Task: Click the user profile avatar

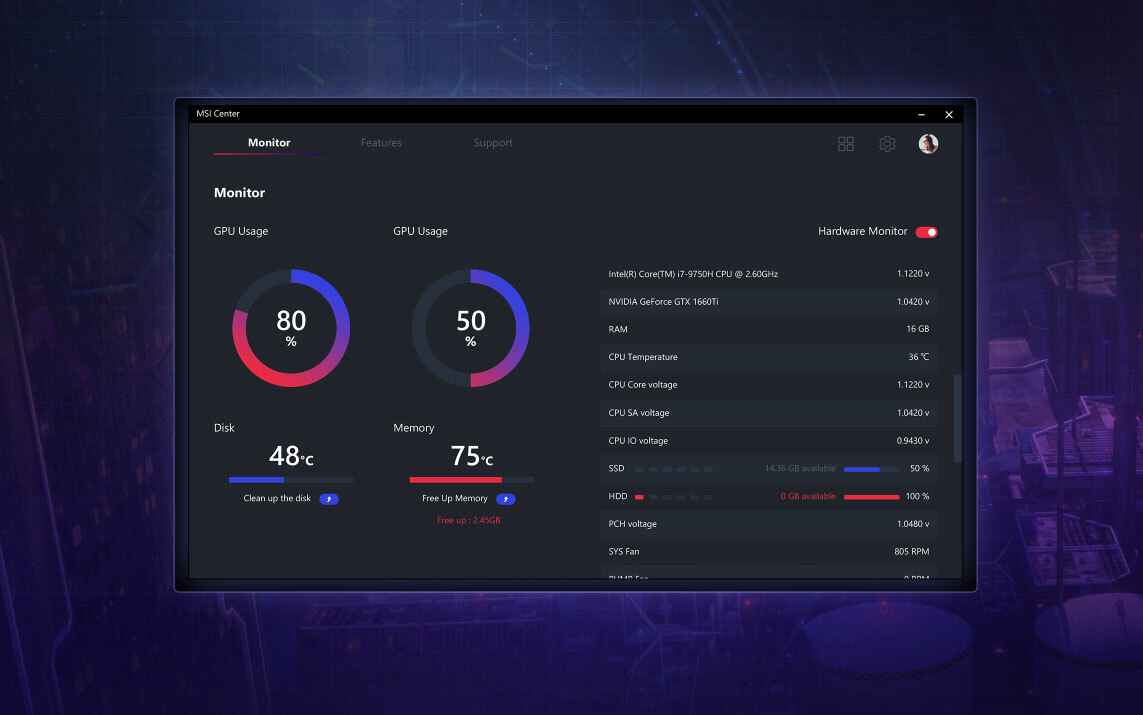Action: [928, 144]
